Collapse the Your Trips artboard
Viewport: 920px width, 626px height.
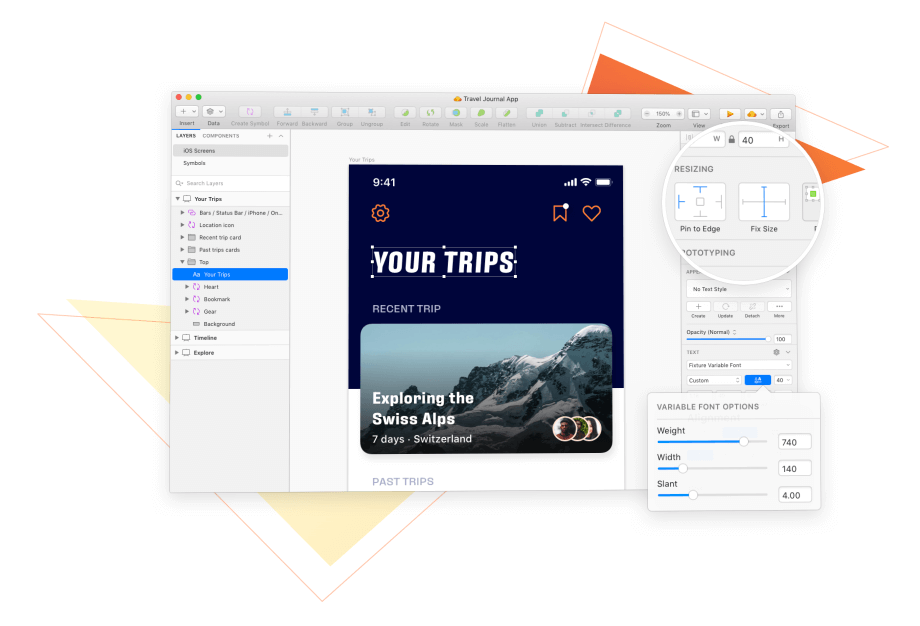tap(178, 199)
